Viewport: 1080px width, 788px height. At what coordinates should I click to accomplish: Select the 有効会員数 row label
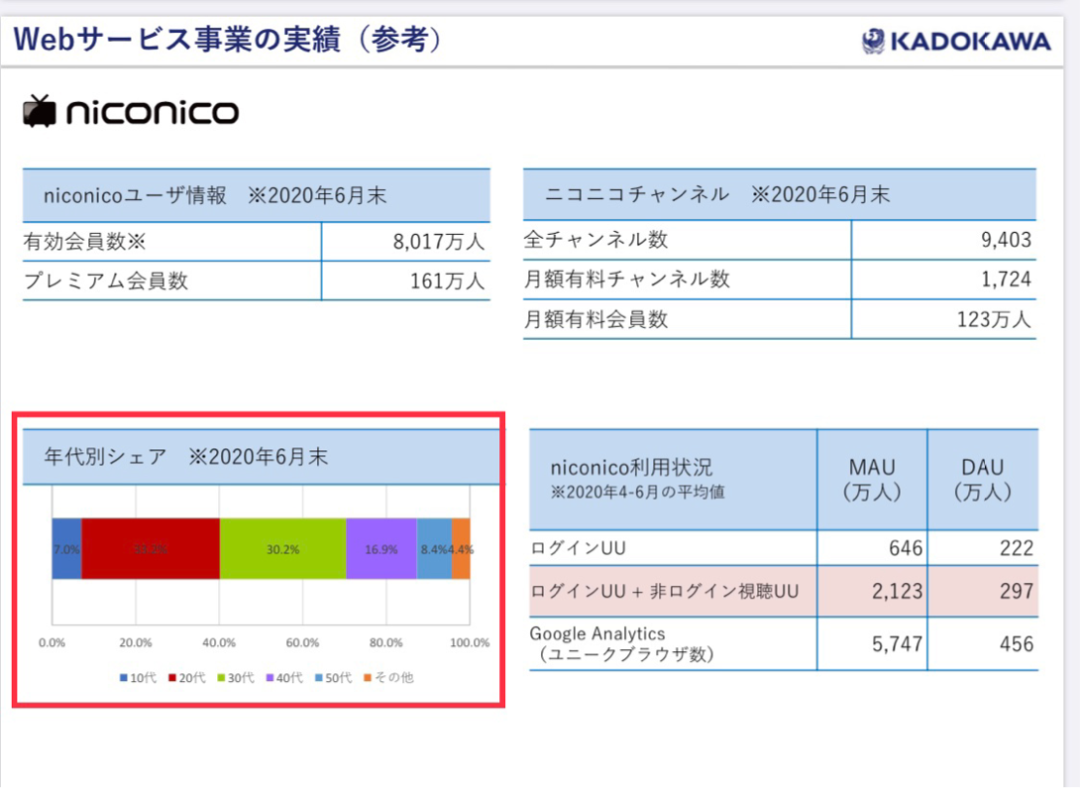(85, 242)
